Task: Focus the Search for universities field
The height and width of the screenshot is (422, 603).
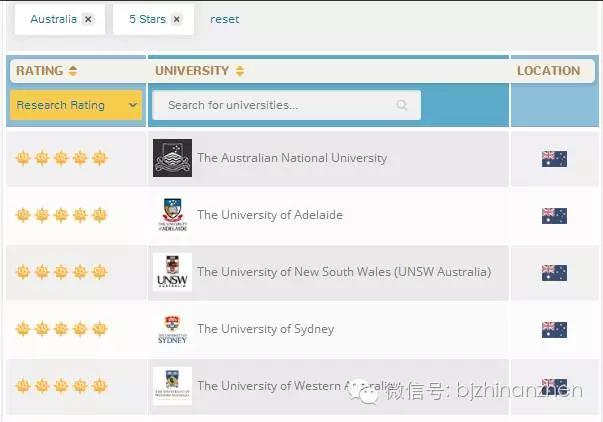Action: pyautogui.click(x=286, y=105)
